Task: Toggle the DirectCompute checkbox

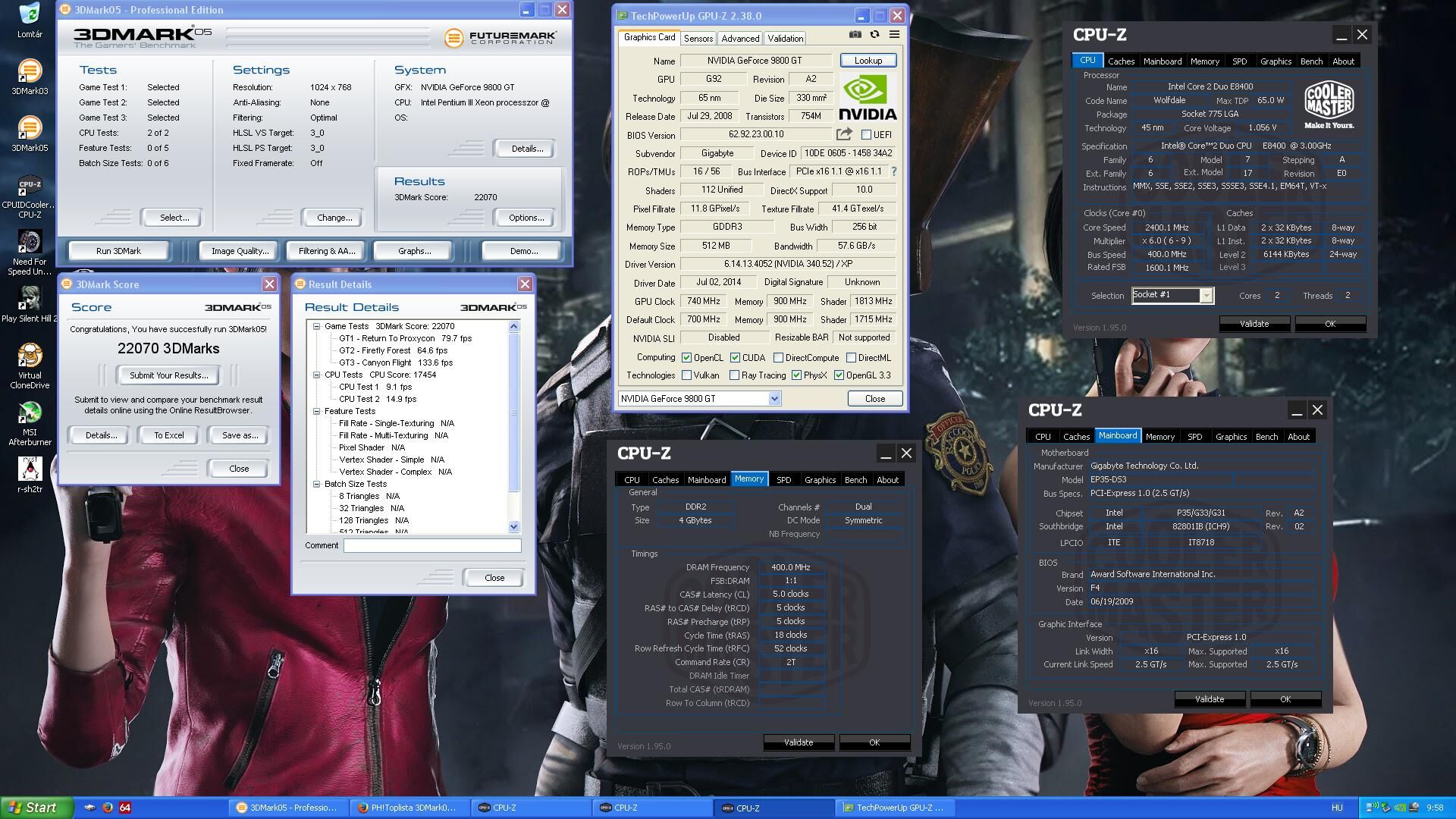Action: pyautogui.click(x=778, y=358)
